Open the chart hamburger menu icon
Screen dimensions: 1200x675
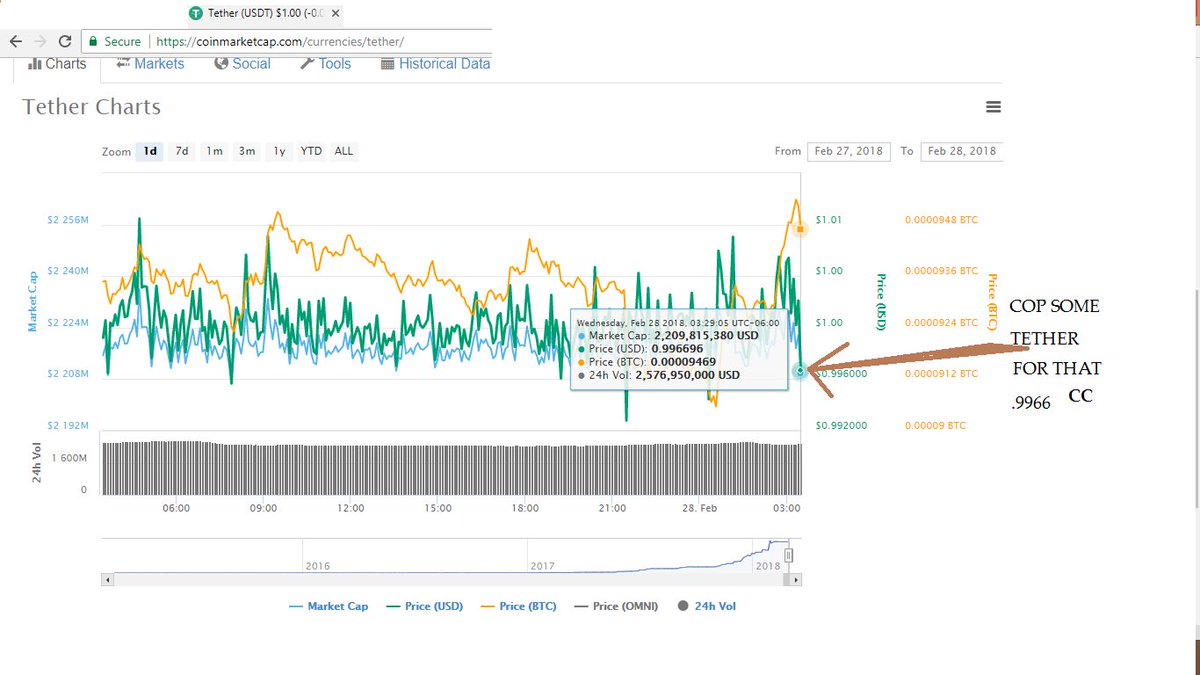pos(993,107)
